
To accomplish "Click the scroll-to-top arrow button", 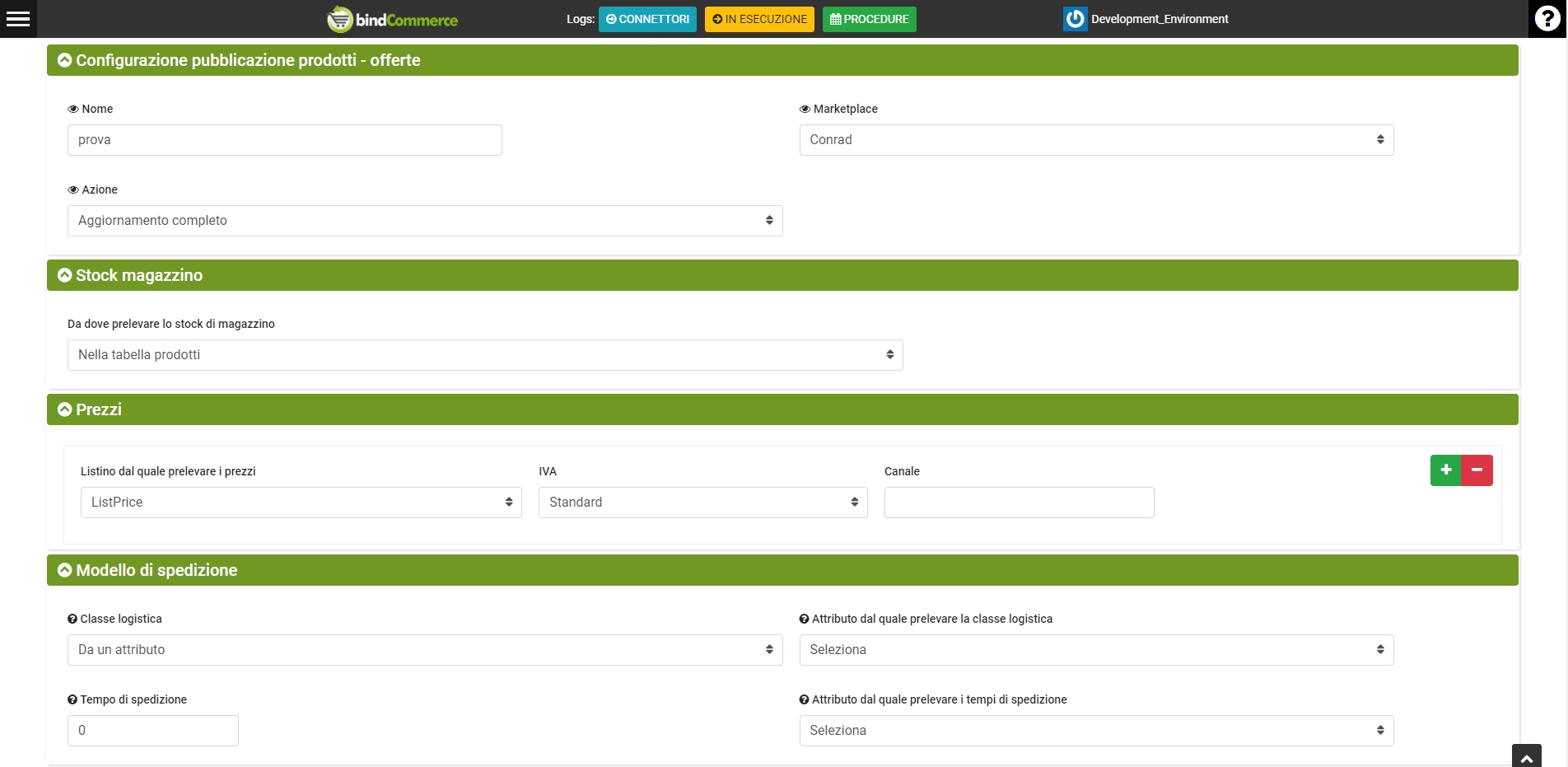I will pyautogui.click(x=1526, y=757).
